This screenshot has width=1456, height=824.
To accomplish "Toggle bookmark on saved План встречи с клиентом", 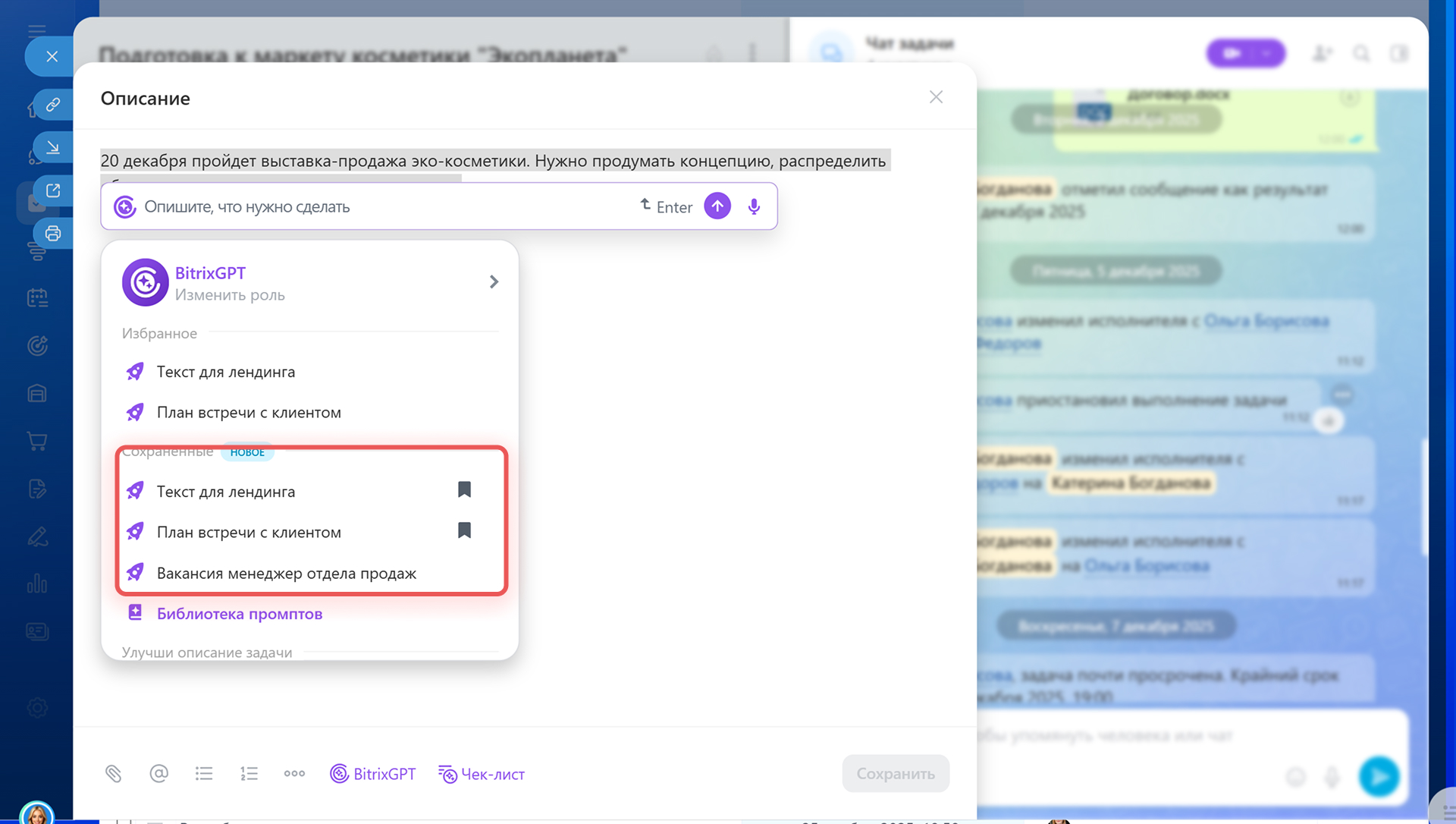I will [464, 530].
